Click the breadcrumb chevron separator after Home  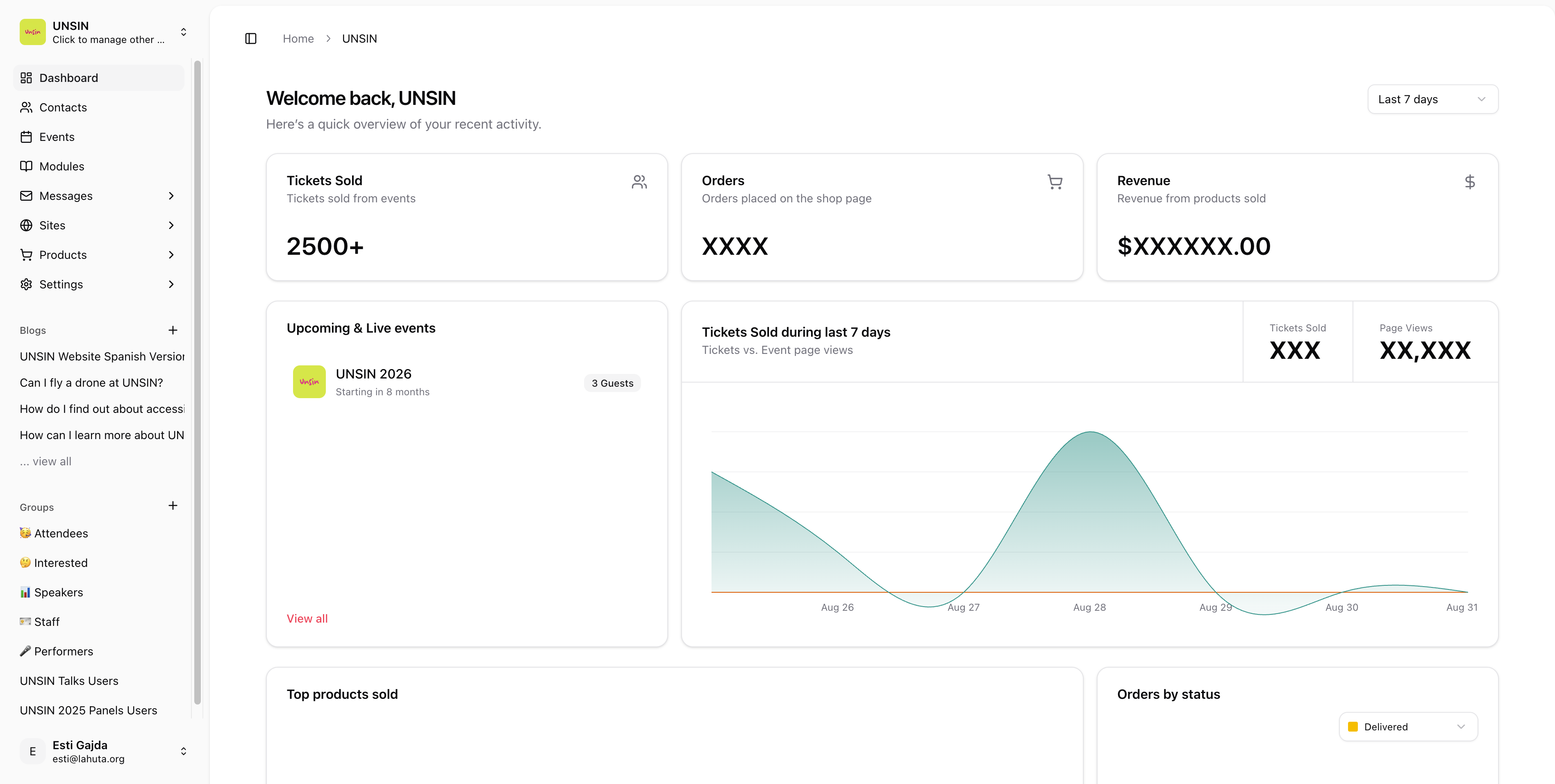tap(328, 39)
